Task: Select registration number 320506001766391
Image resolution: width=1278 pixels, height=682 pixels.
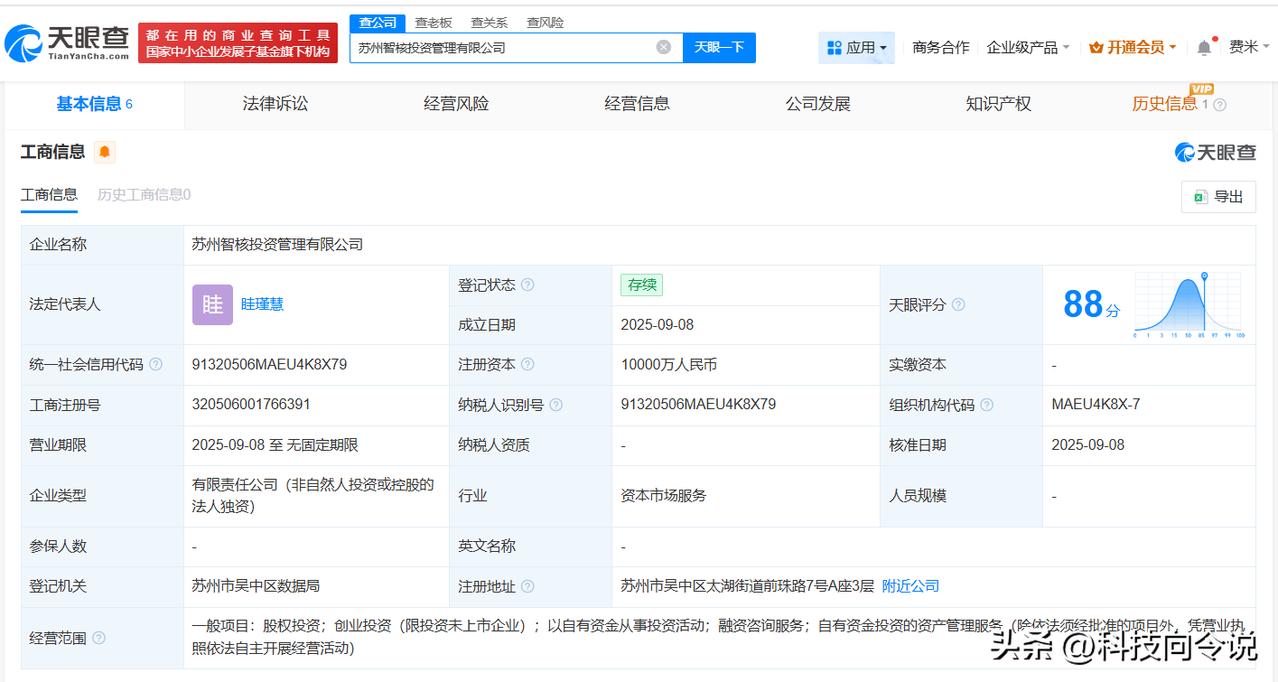Action: [x=251, y=405]
